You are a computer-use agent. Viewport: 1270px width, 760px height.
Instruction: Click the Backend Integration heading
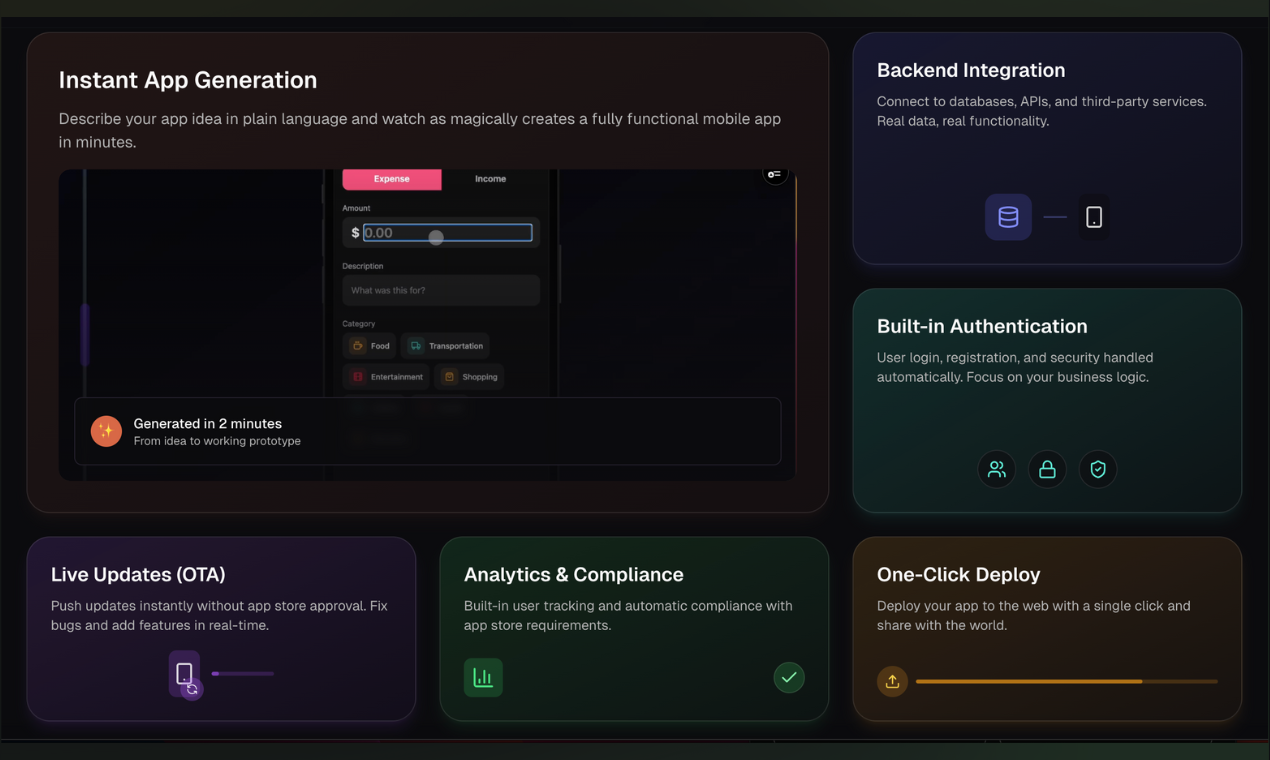[x=971, y=70]
